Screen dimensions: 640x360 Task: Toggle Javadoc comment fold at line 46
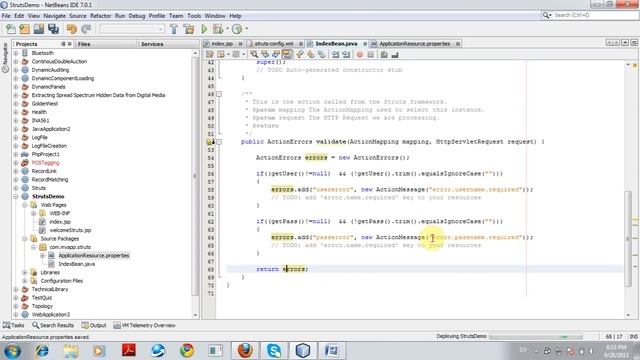[219, 94]
